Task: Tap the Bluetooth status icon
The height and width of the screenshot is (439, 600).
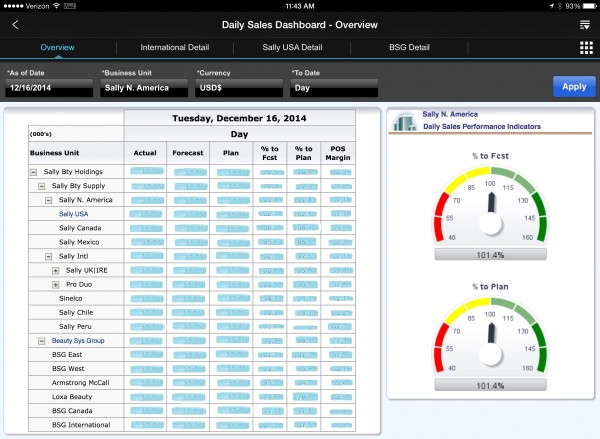Action: pos(559,6)
